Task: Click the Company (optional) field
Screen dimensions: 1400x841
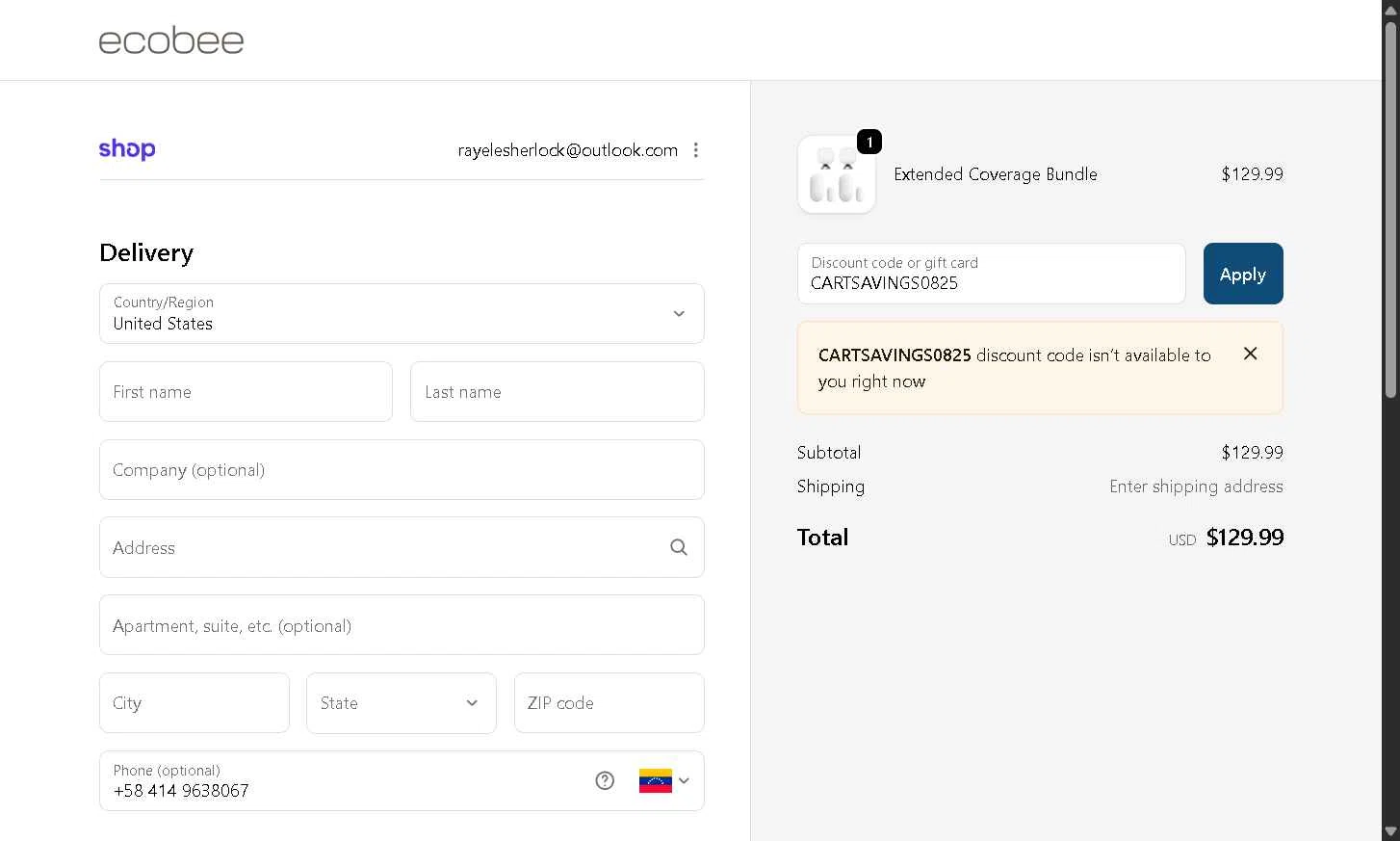Action: 402,470
